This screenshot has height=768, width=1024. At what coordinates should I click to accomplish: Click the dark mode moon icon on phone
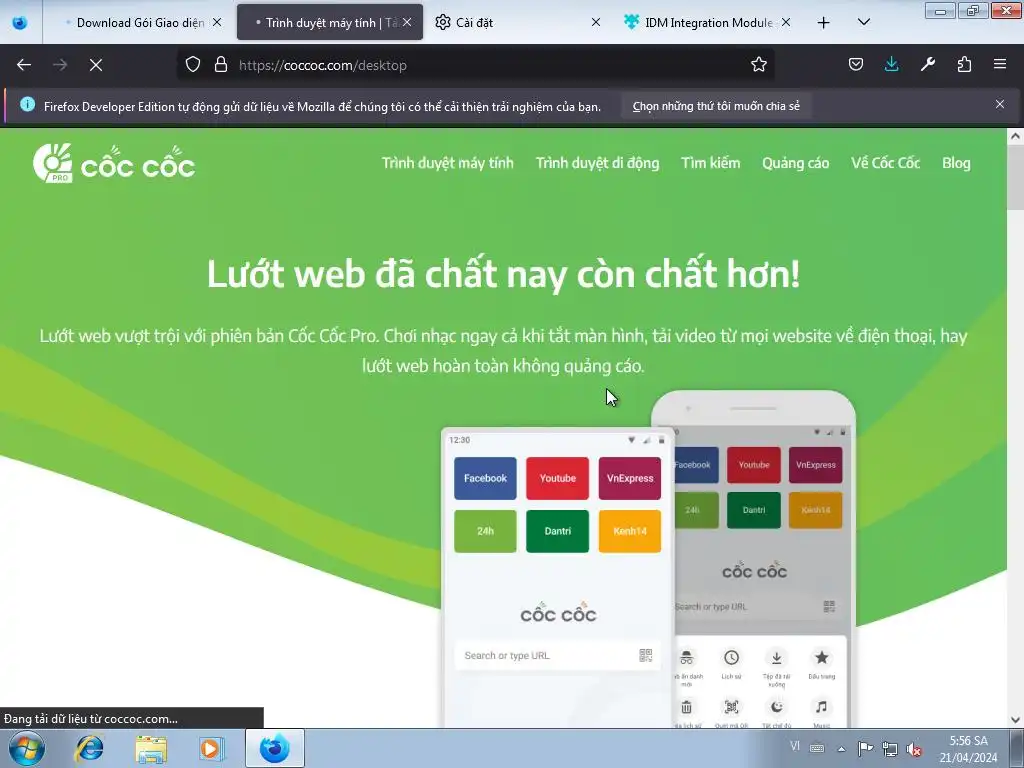776,707
